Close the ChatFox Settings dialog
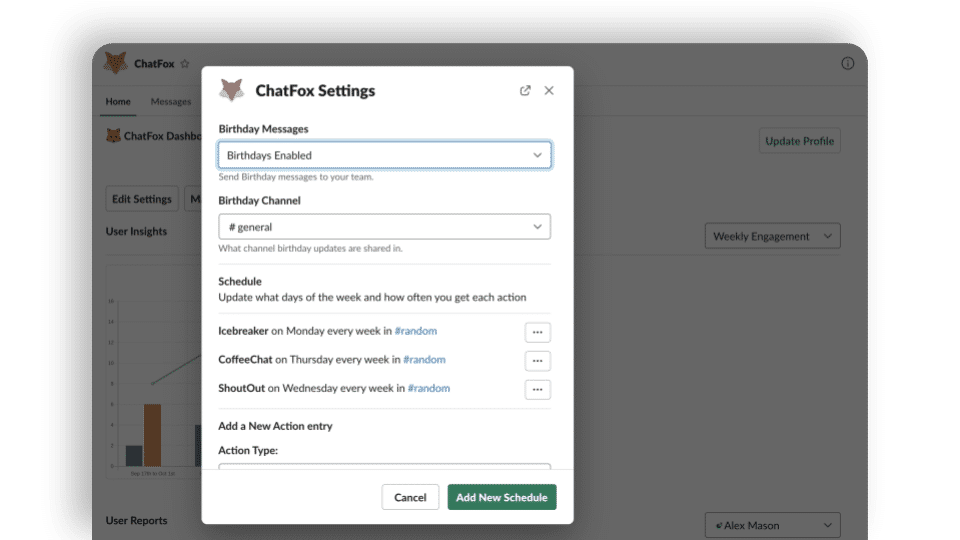This screenshot has width=960, height=540. coord(549,90)
